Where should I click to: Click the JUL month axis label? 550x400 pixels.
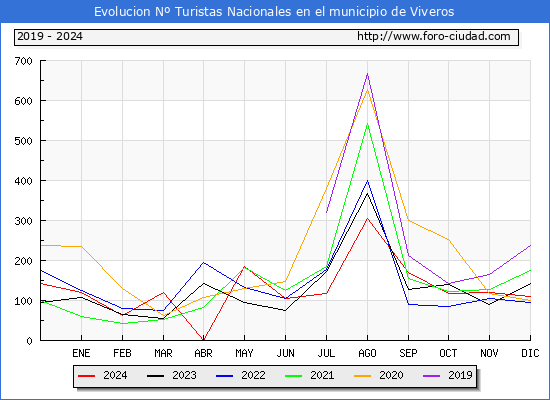pyautogui.click(x=326, y=353)
